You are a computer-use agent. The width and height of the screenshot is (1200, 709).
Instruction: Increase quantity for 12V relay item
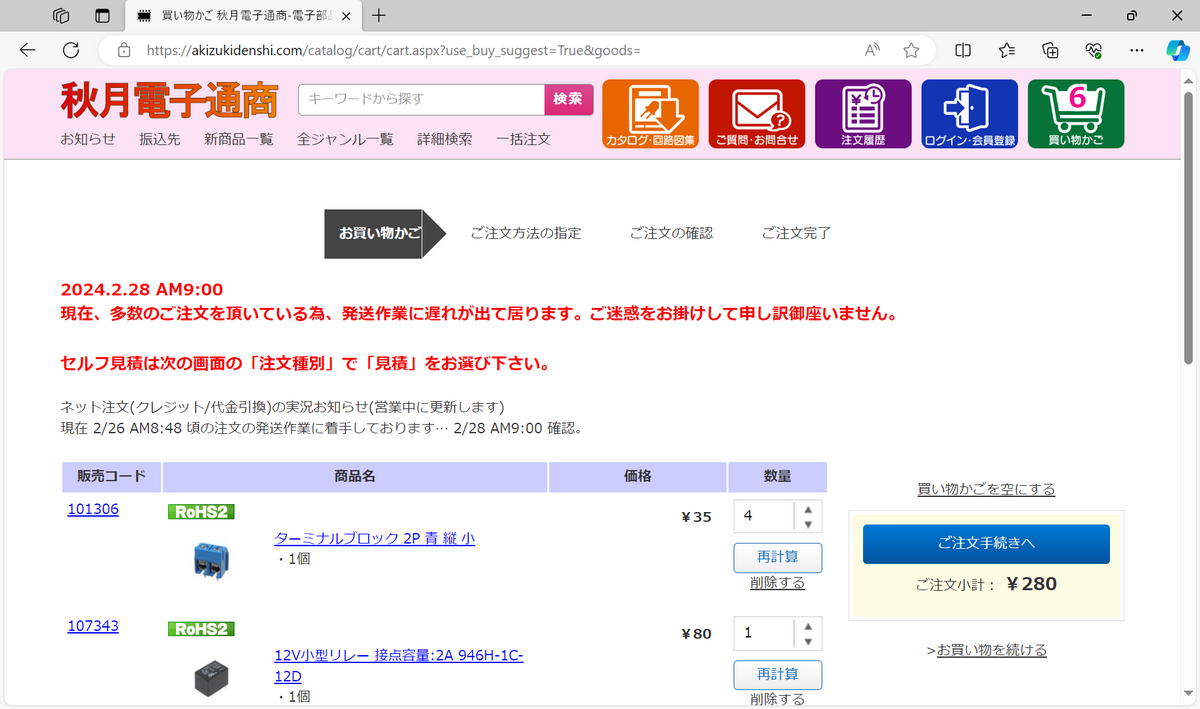[x=808, y=626]
